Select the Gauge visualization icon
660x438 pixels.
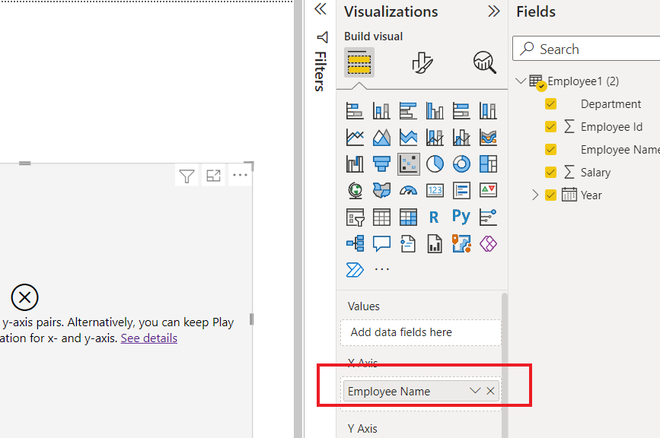tap(408, 191)
